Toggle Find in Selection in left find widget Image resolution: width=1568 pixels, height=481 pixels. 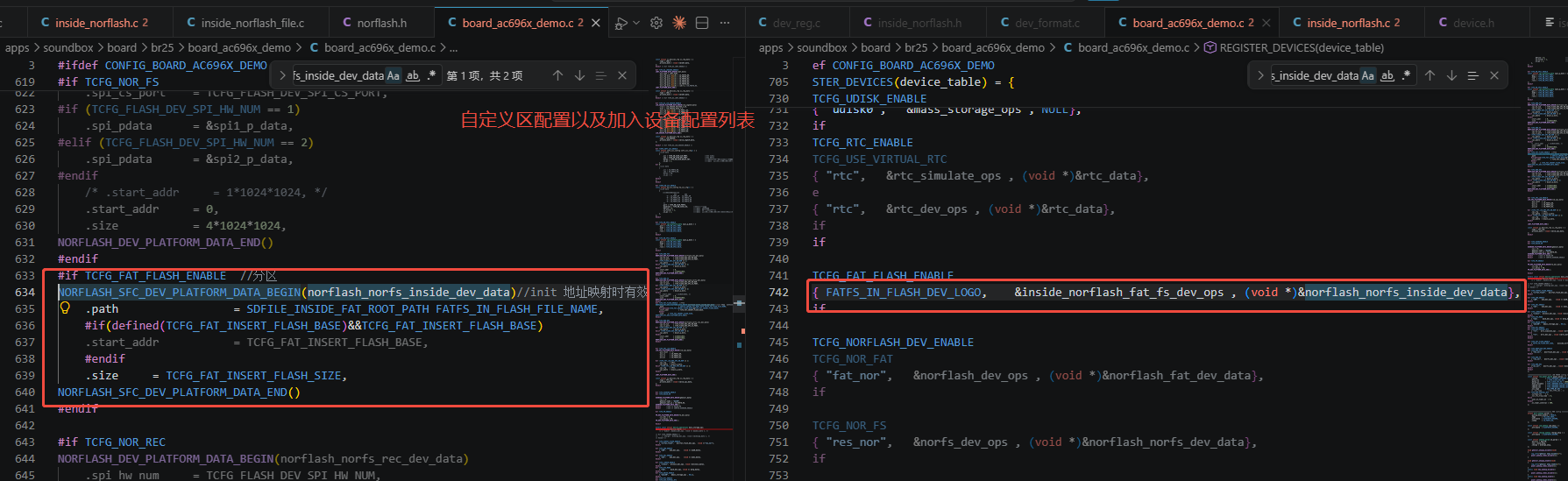(600, 76)
